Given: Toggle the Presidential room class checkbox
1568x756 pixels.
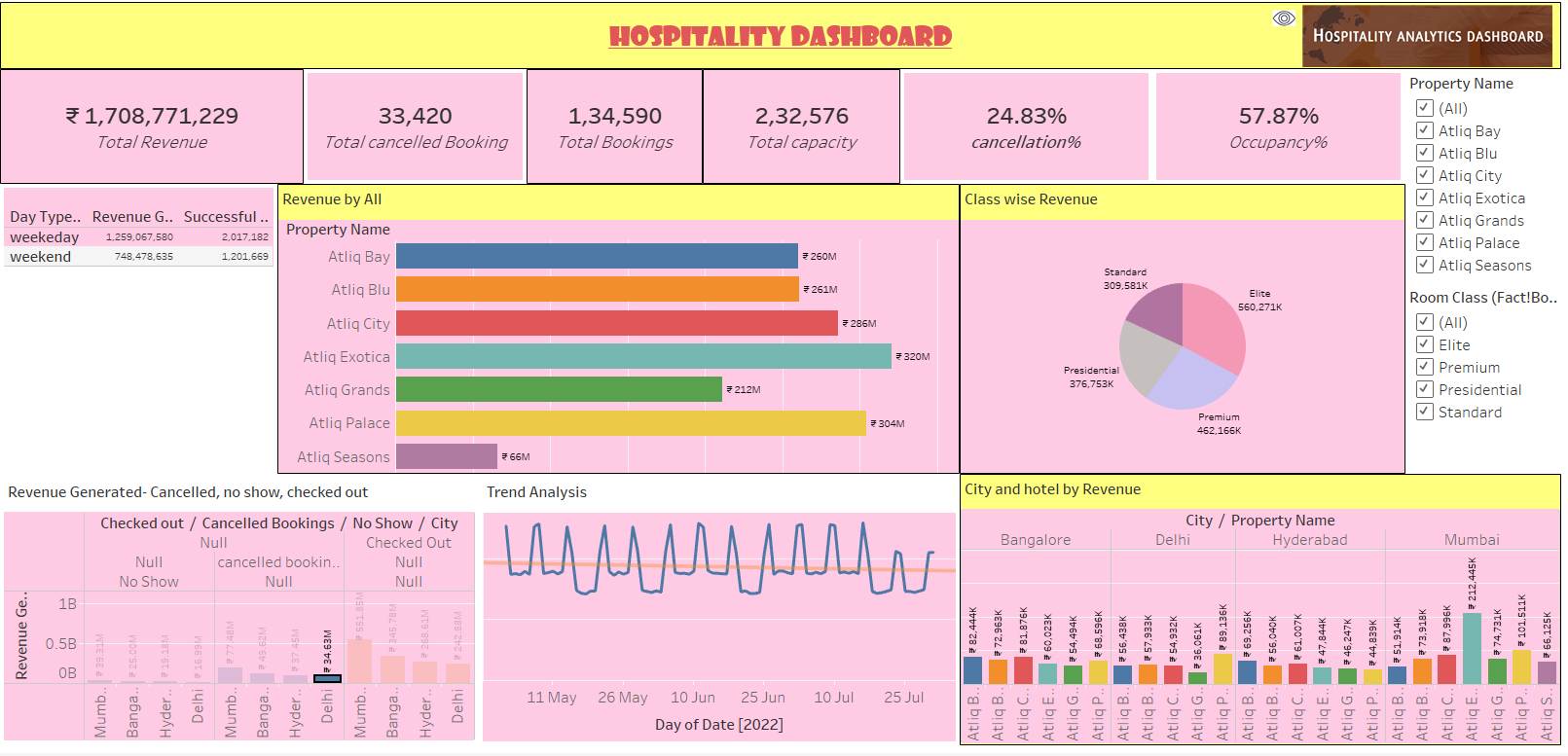Looking at the screenshot, I should point(1425,389).
